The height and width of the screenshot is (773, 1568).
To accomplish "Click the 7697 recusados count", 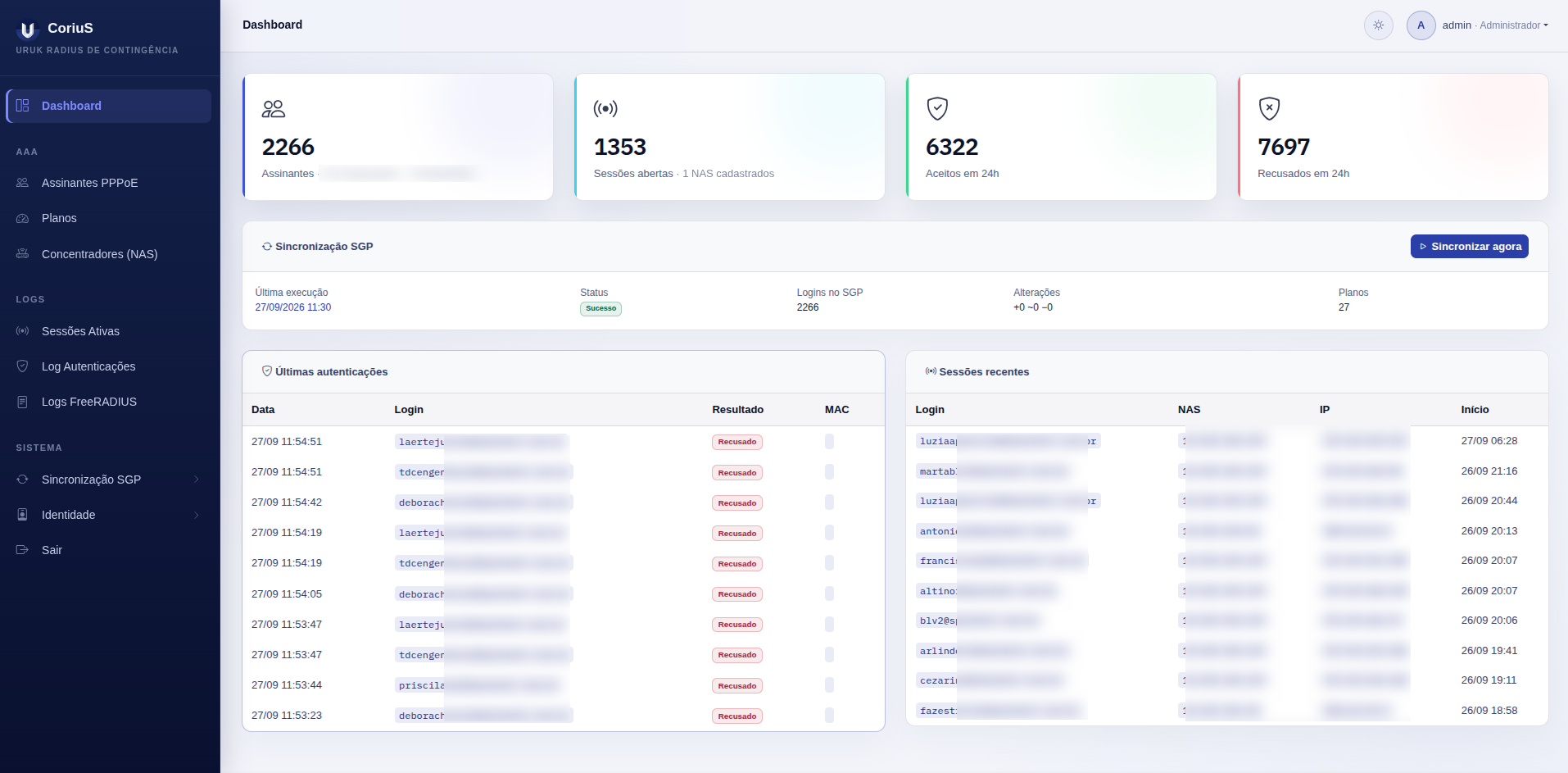I will [x=1284, y=147].
